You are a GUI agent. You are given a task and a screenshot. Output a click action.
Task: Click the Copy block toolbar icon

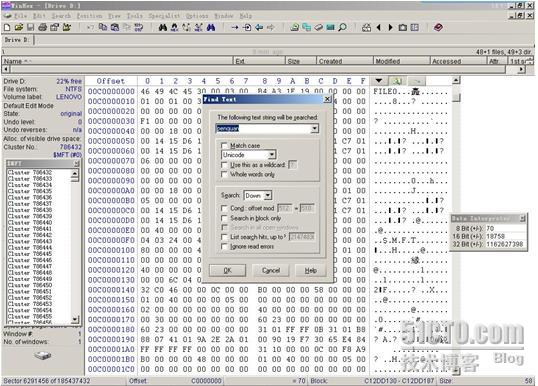[x=103, y=27]
